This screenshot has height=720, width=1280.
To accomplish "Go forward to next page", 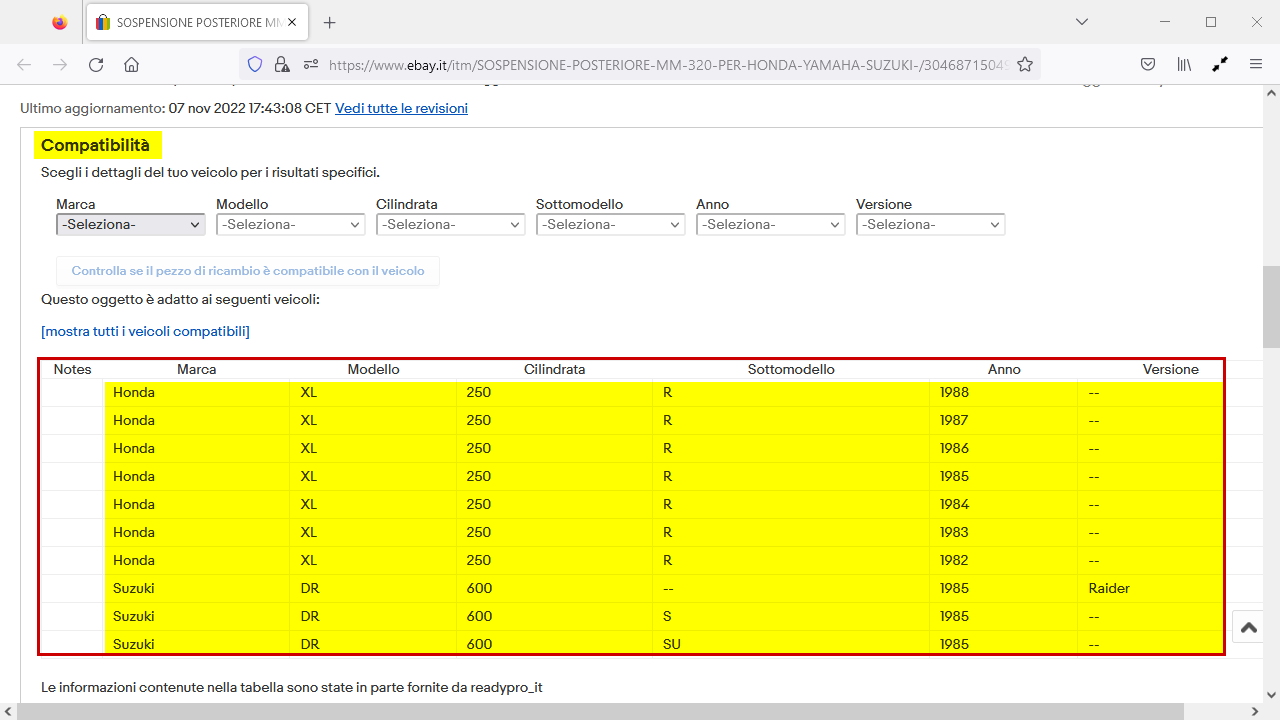I will [60, 64].
